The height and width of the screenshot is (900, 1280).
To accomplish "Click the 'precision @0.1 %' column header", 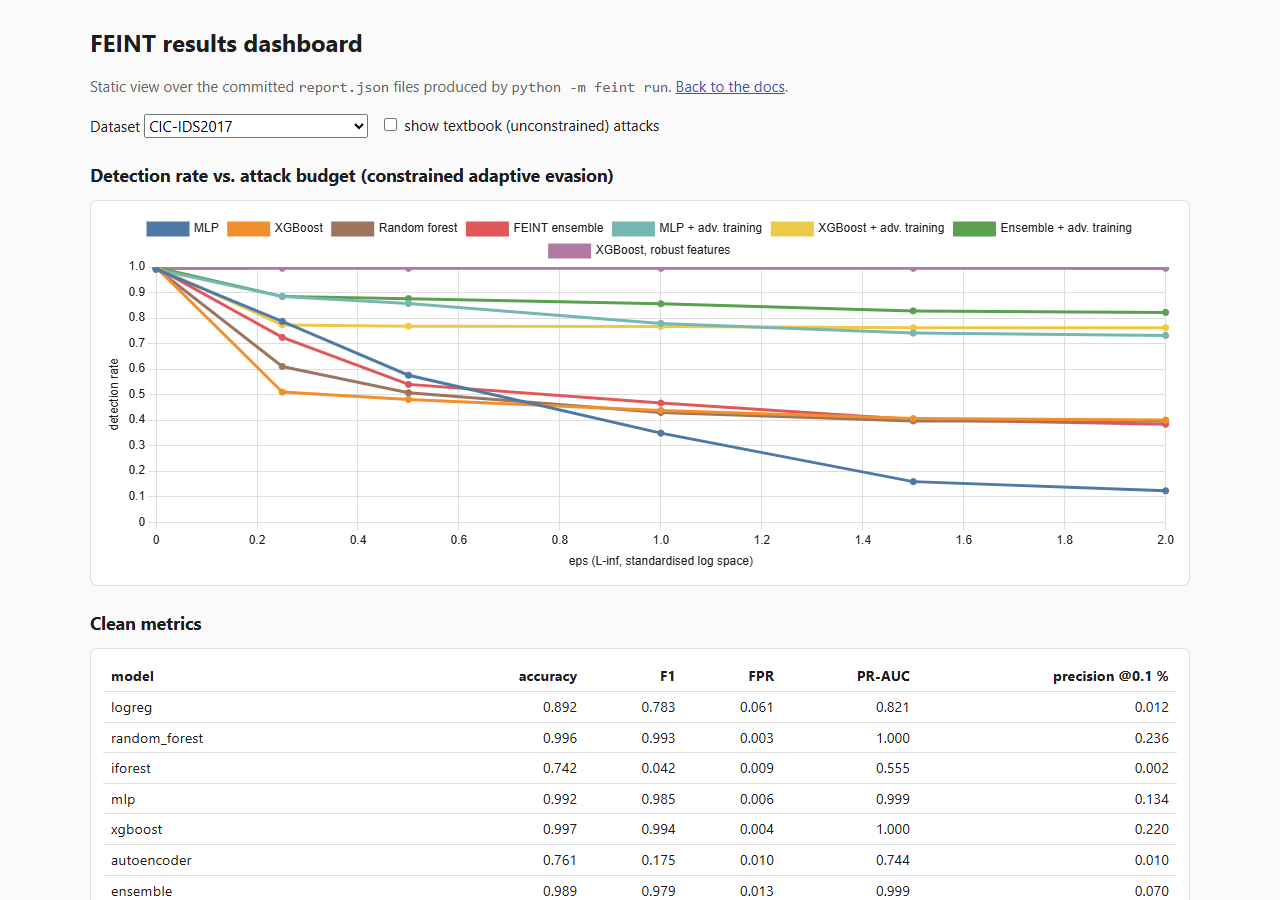I will (x=1111, y=677).
